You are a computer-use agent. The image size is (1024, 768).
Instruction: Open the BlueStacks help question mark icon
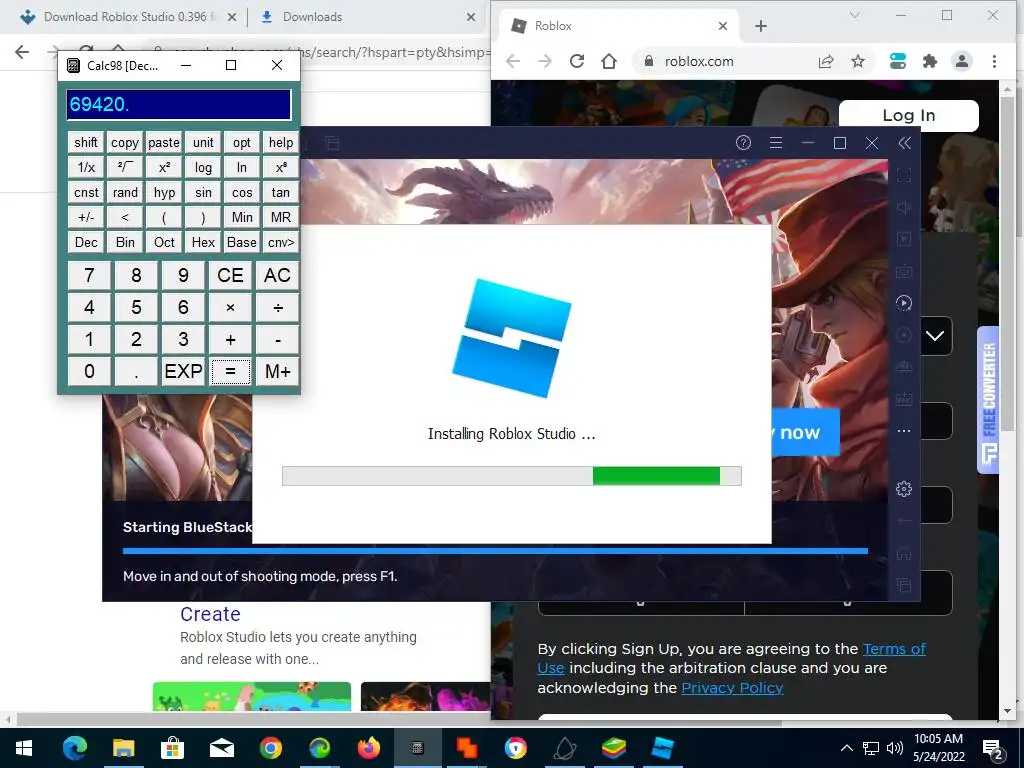tap(743, 143)
